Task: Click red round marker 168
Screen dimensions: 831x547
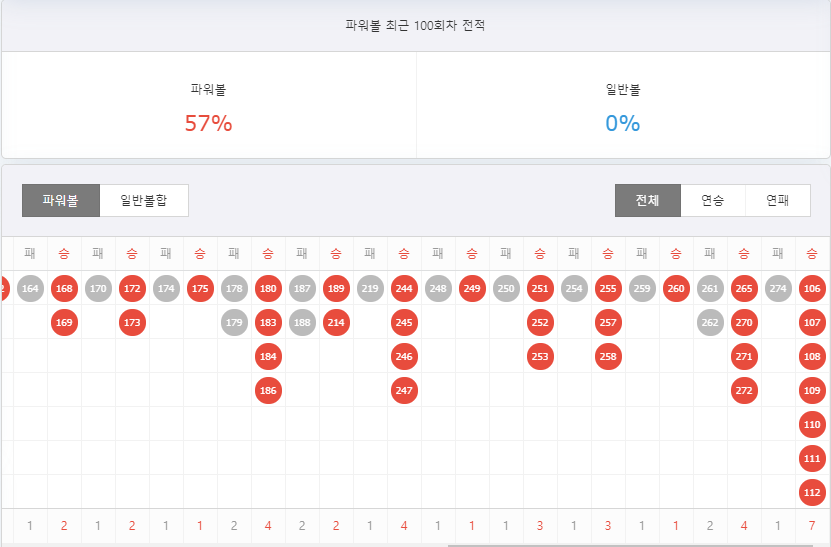Action: (x=64, y=289)
